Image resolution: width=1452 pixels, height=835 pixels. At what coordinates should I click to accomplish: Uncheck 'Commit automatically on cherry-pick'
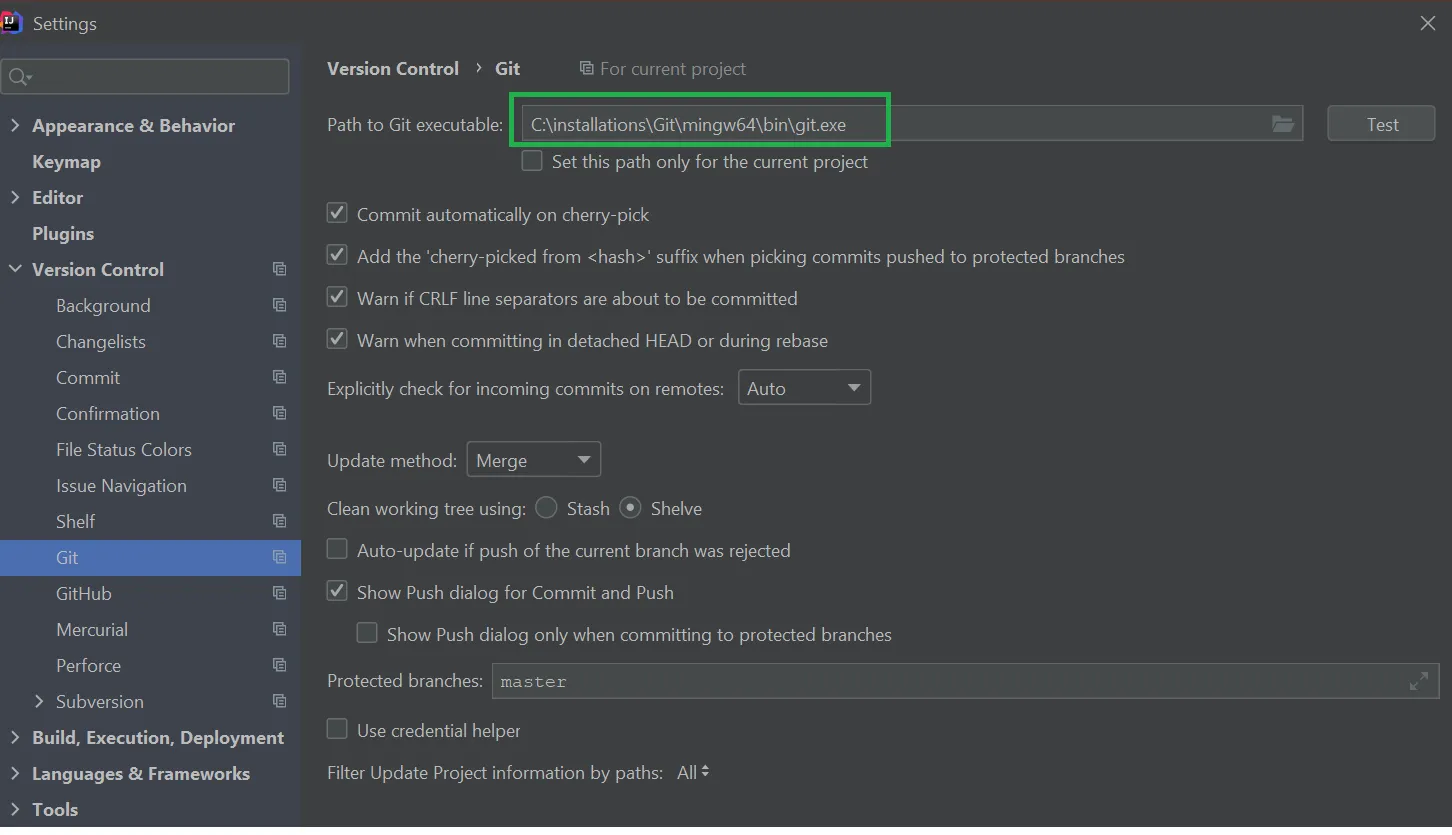[337, 213]
